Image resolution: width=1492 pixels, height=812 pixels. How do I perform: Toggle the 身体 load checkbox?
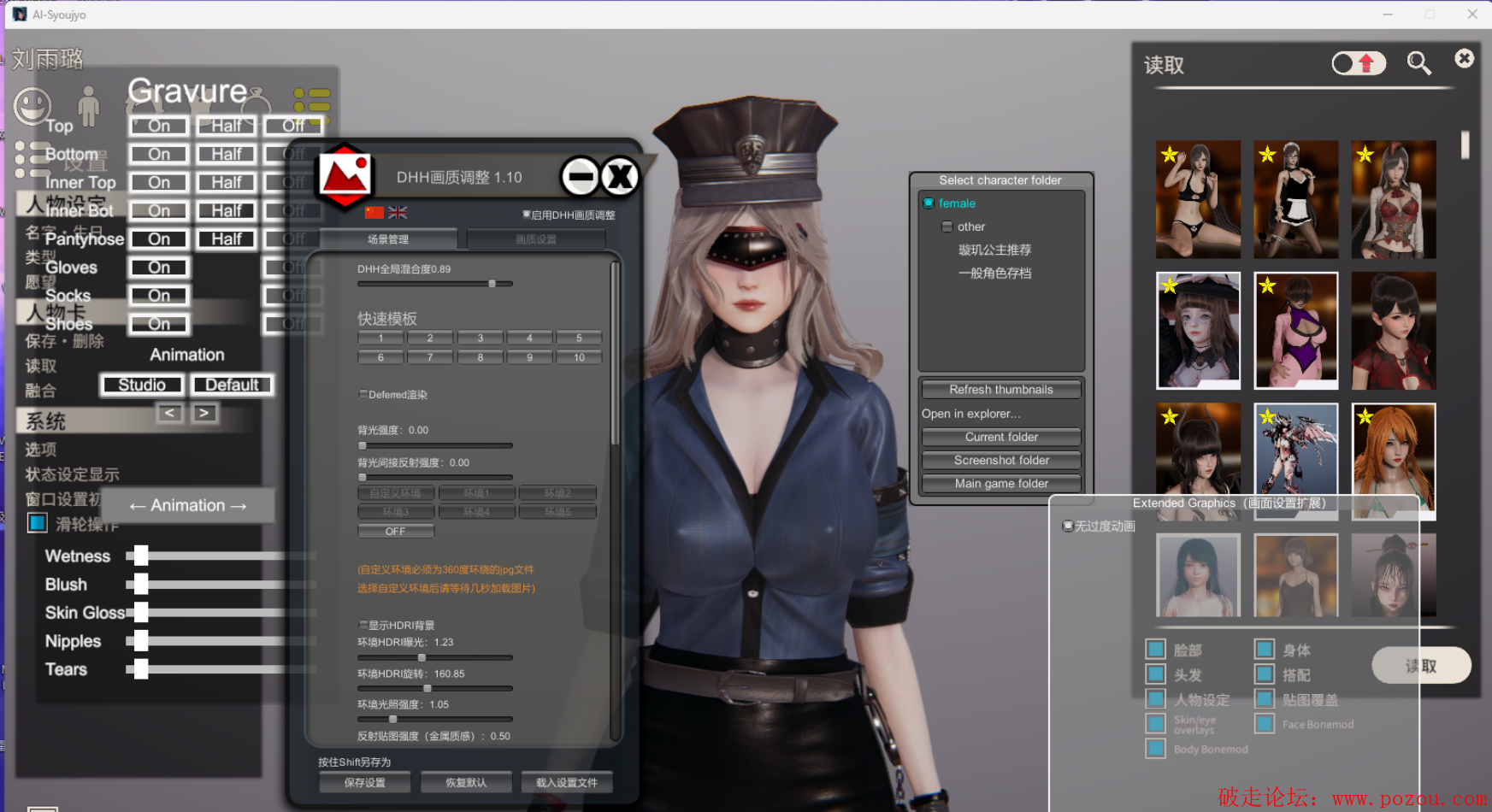[x=1265, y=650]
